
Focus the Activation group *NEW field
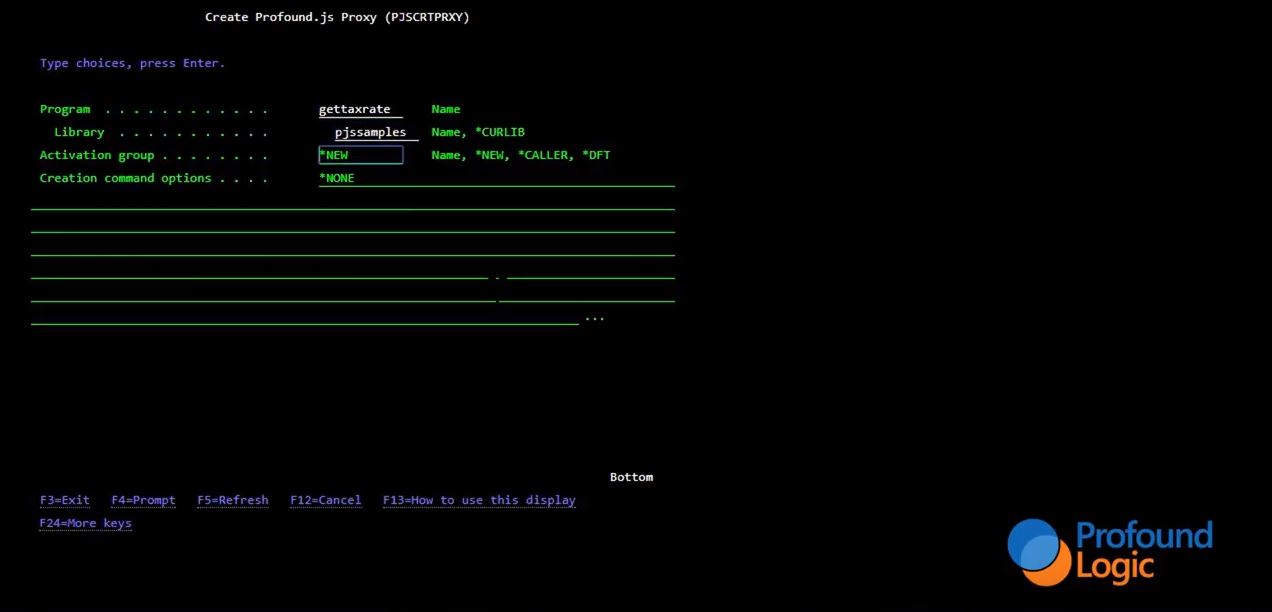(x=360, y=155)
